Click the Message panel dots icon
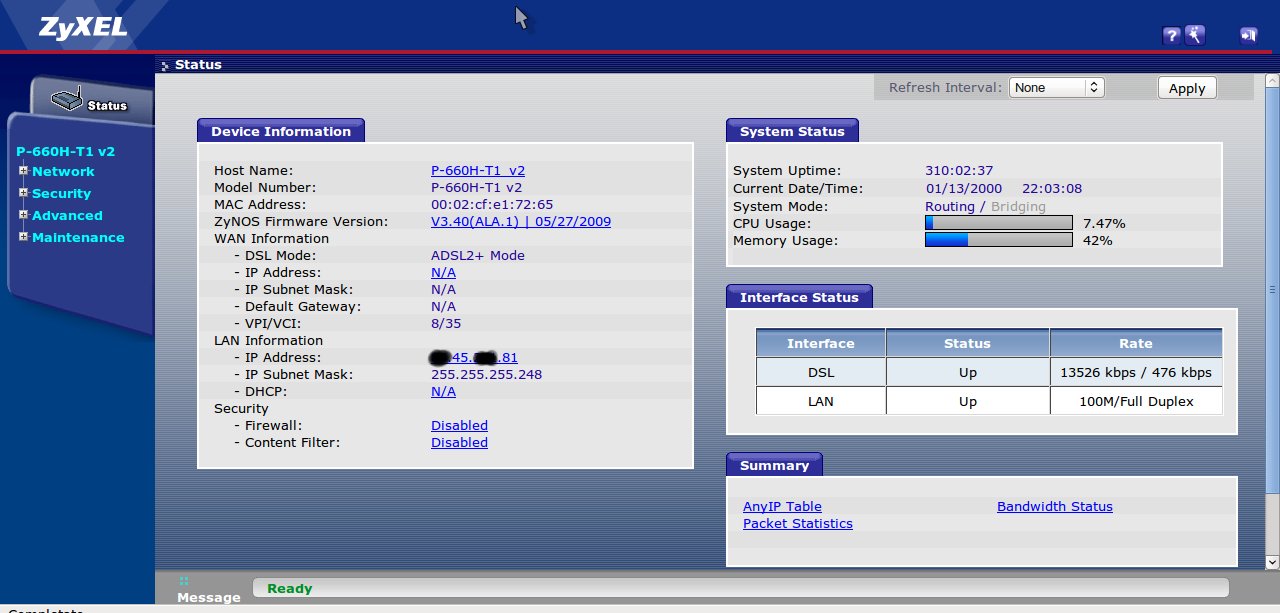This screenshot has width=1280, height=613. pos(184,581)
